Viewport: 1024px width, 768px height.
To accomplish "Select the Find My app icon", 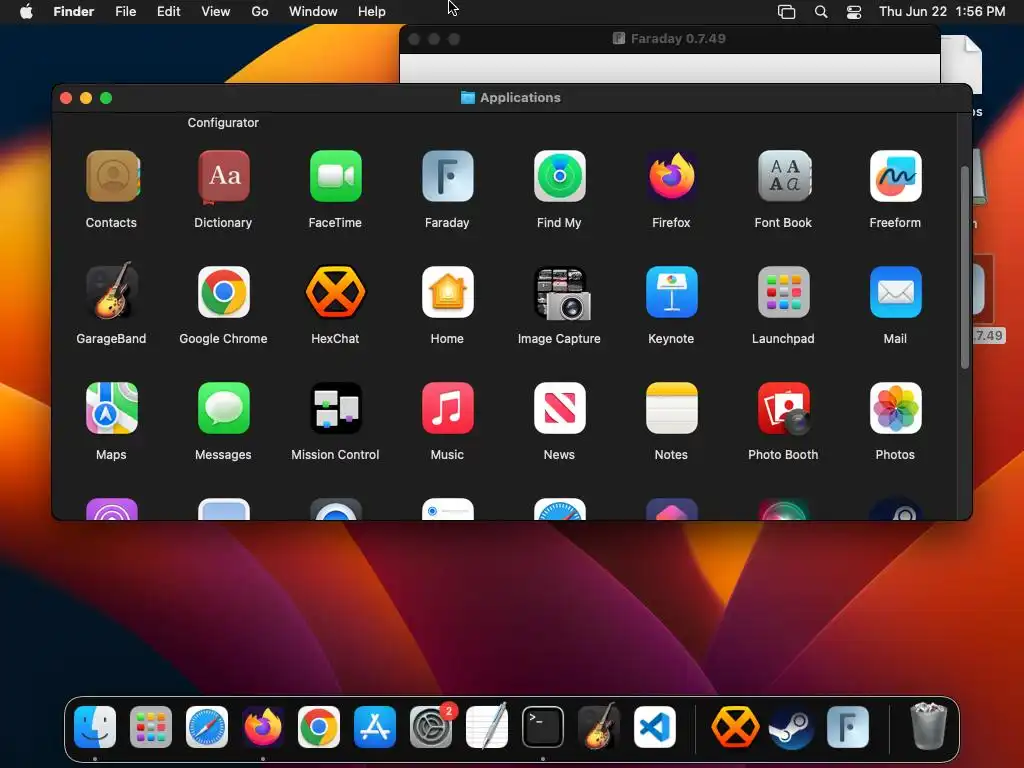I will click(x=559, y=176).
